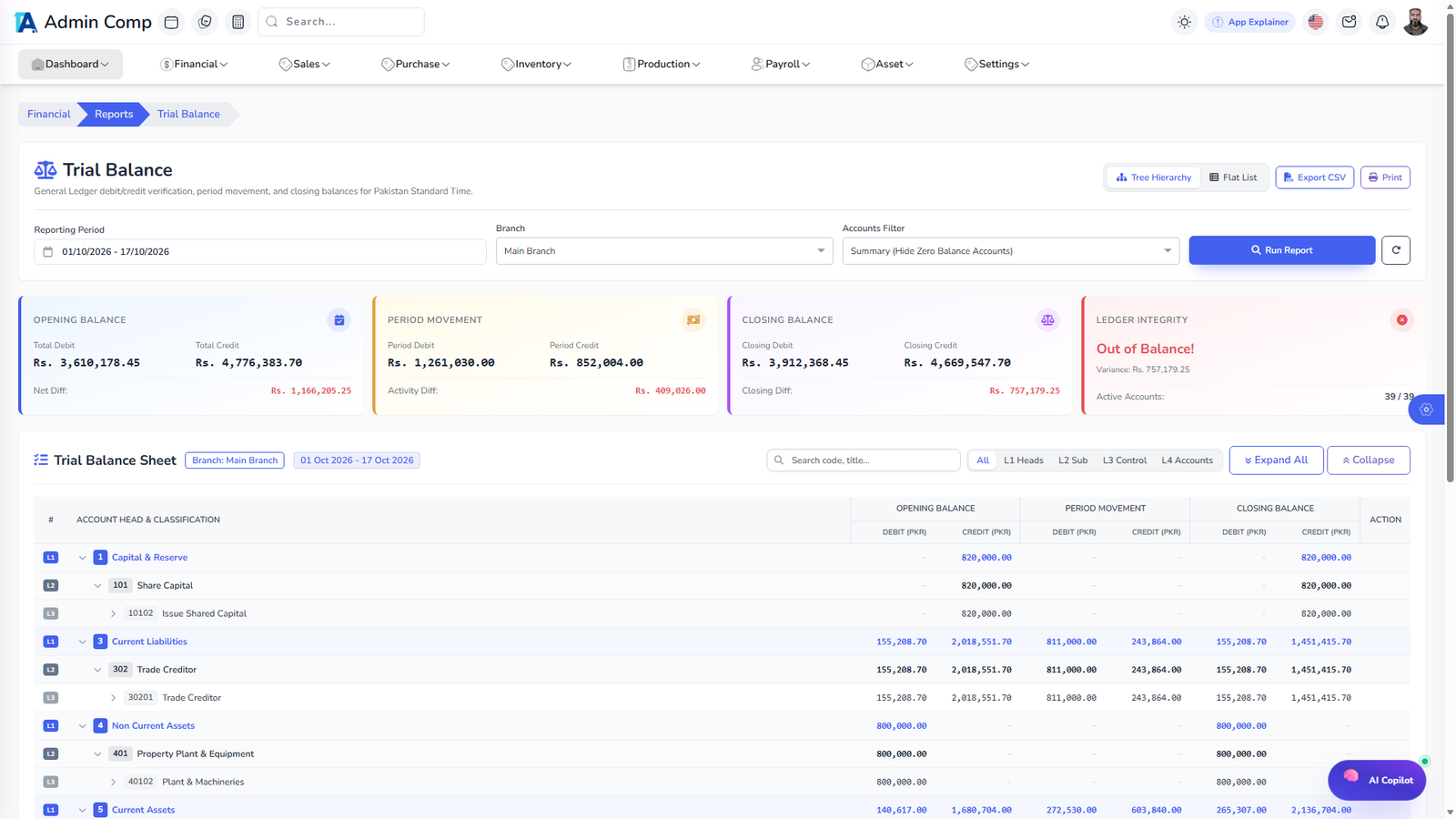
Task: Open the Financial menu
Action: click(x=194, y=65)
